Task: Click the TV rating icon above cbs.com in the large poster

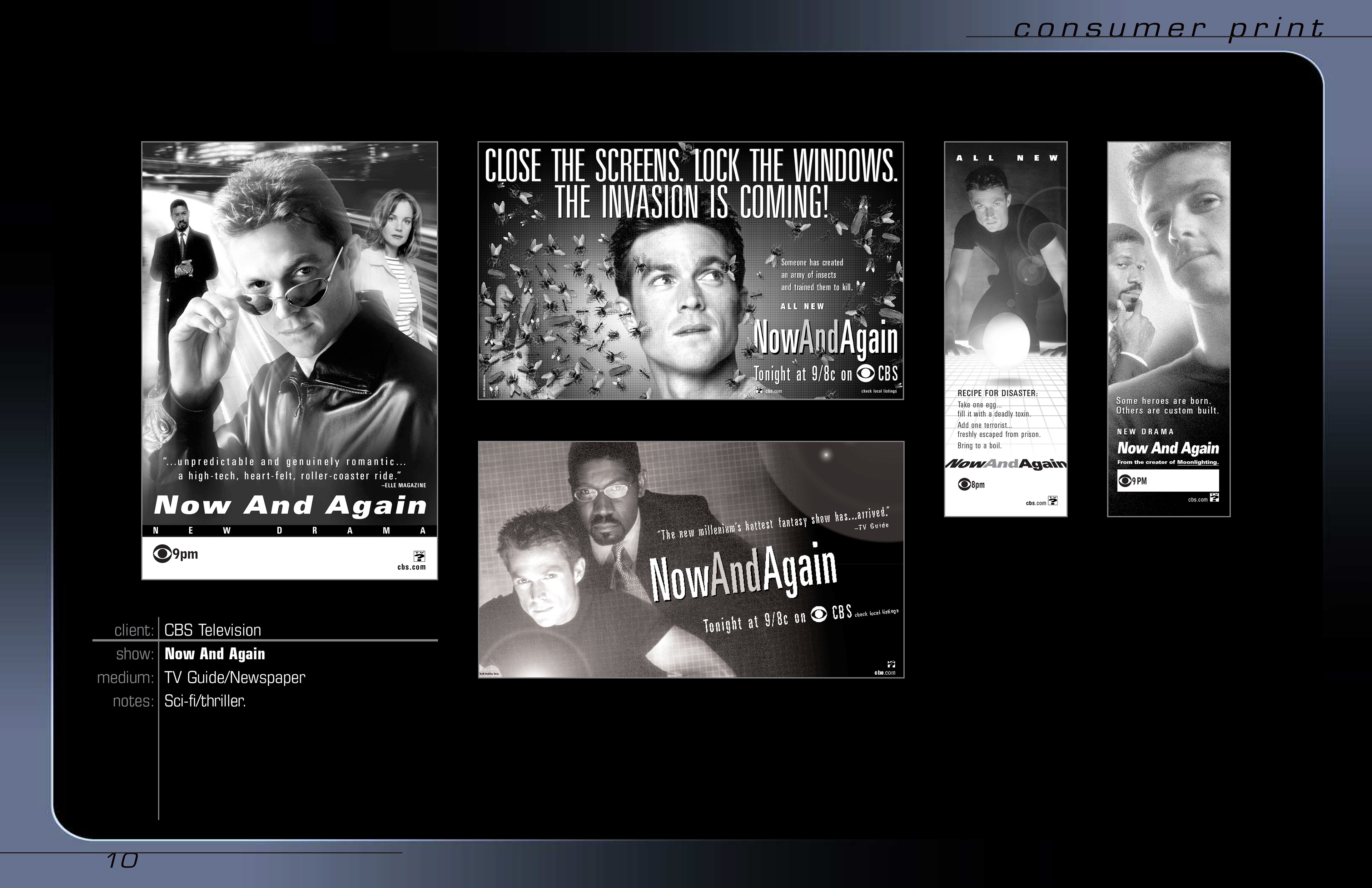Action: [420, 556]
